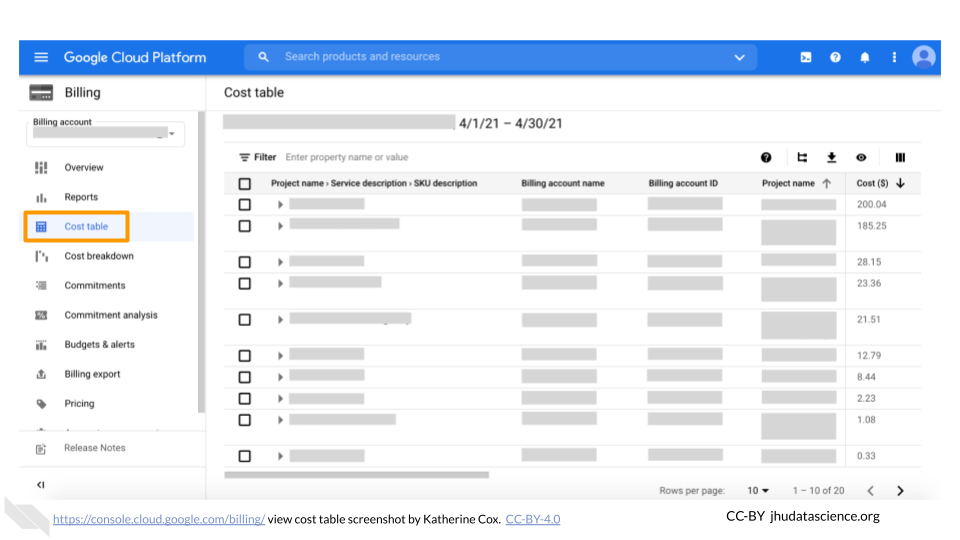The height and width of the screenshot is (540, 960).
Task: Click the Release Notes icon
Action: click(x=41, y=449)
